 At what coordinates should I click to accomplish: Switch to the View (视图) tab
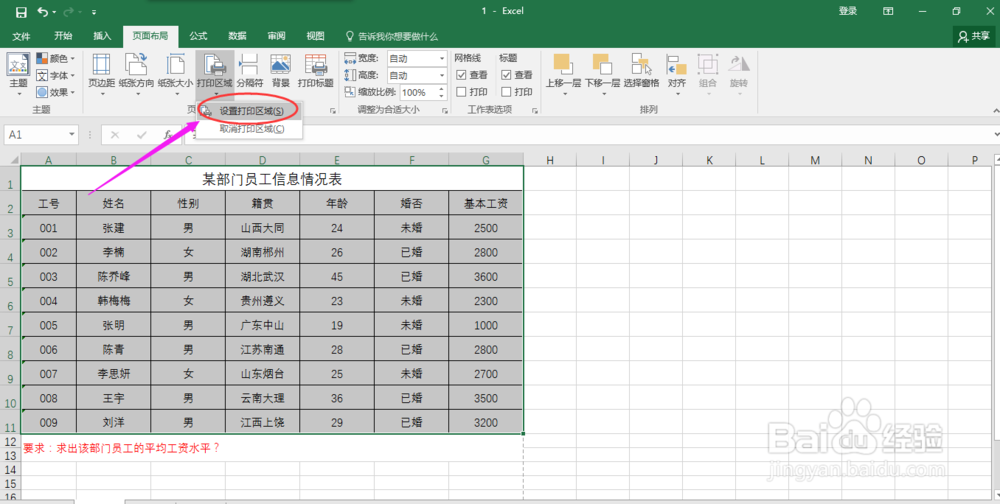(x=315, y=36)
